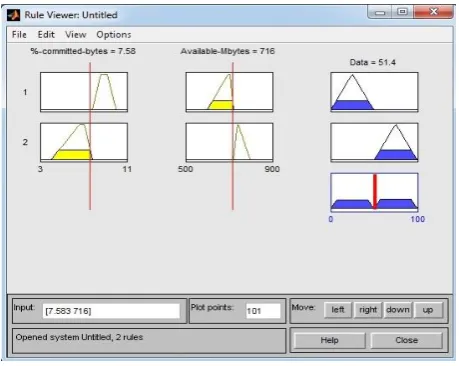Open the View menu
Image resolution: width=459 pixels, height=366 pixels.
(x=76, y=34)
